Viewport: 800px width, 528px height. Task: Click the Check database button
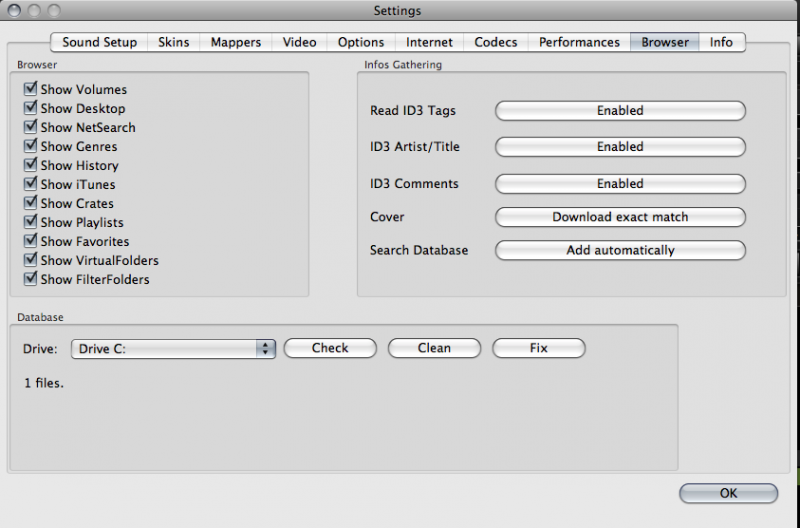coord(330,348)
